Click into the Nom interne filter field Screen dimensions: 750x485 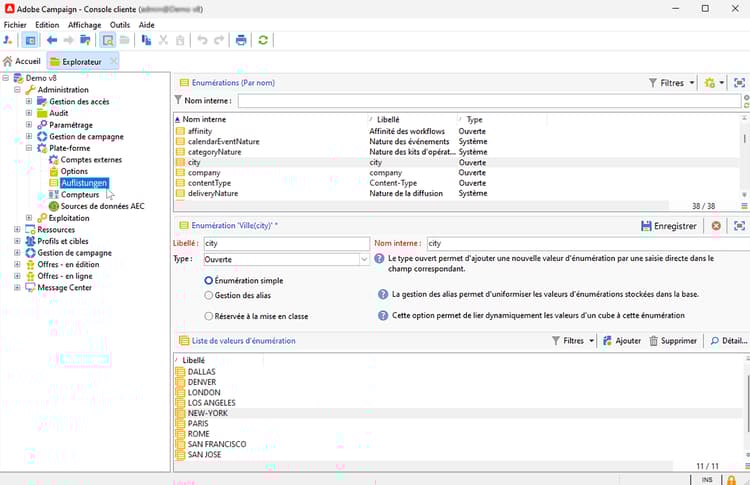point(490,100)
